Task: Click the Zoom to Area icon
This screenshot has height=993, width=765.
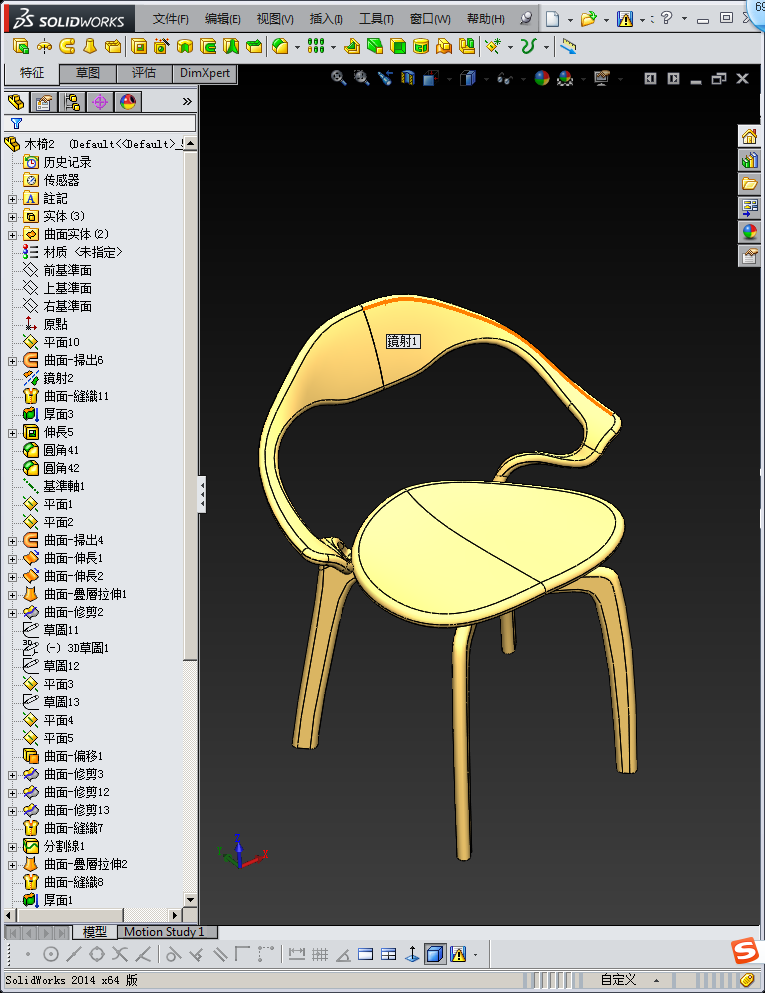Action: tap(362, 78)
